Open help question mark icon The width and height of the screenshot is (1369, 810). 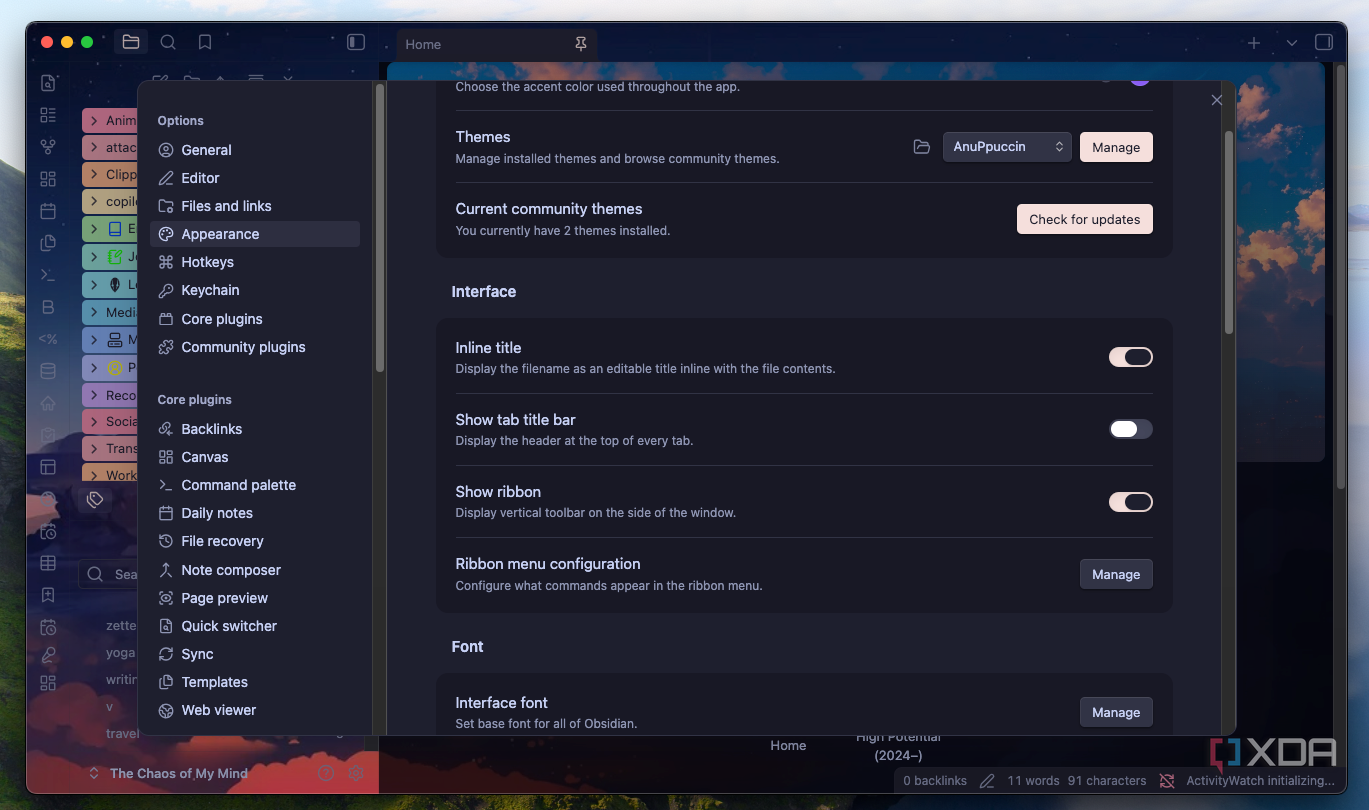click(325, 773)
